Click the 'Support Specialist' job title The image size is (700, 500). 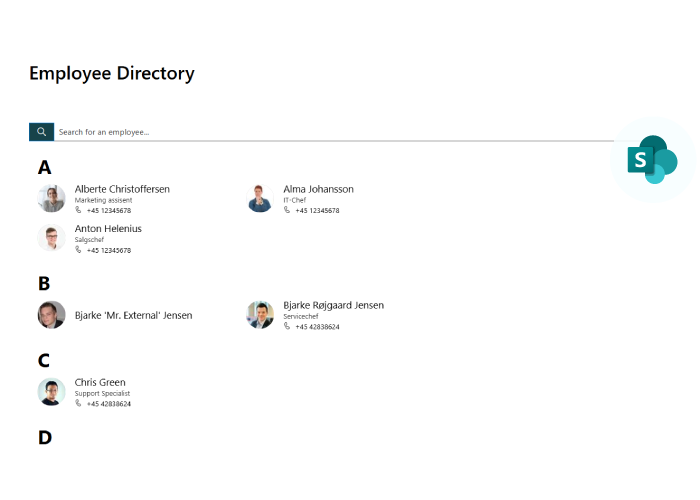(102, 394)
